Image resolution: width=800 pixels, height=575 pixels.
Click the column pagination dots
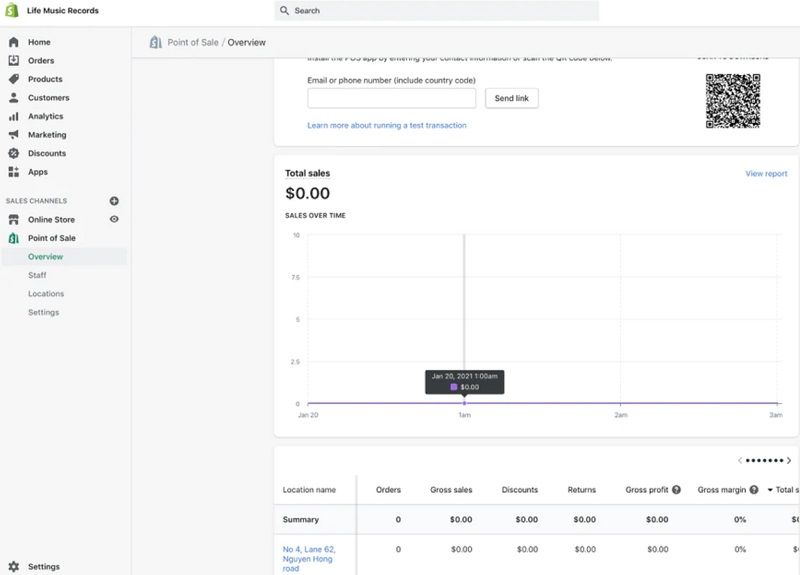764,460
